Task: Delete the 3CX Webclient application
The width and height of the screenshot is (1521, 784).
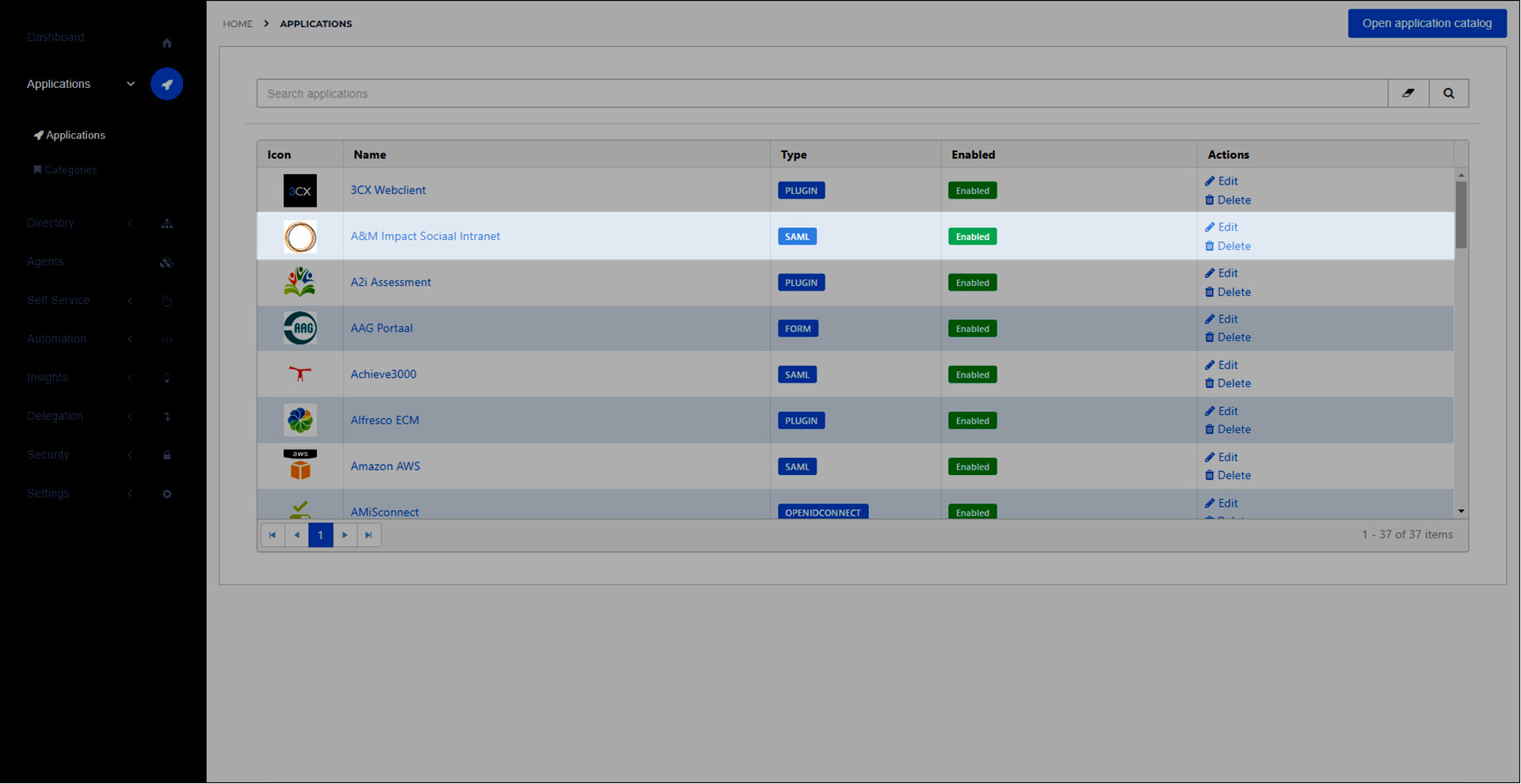Action: pyautogui.click(x=1228, y=200)
